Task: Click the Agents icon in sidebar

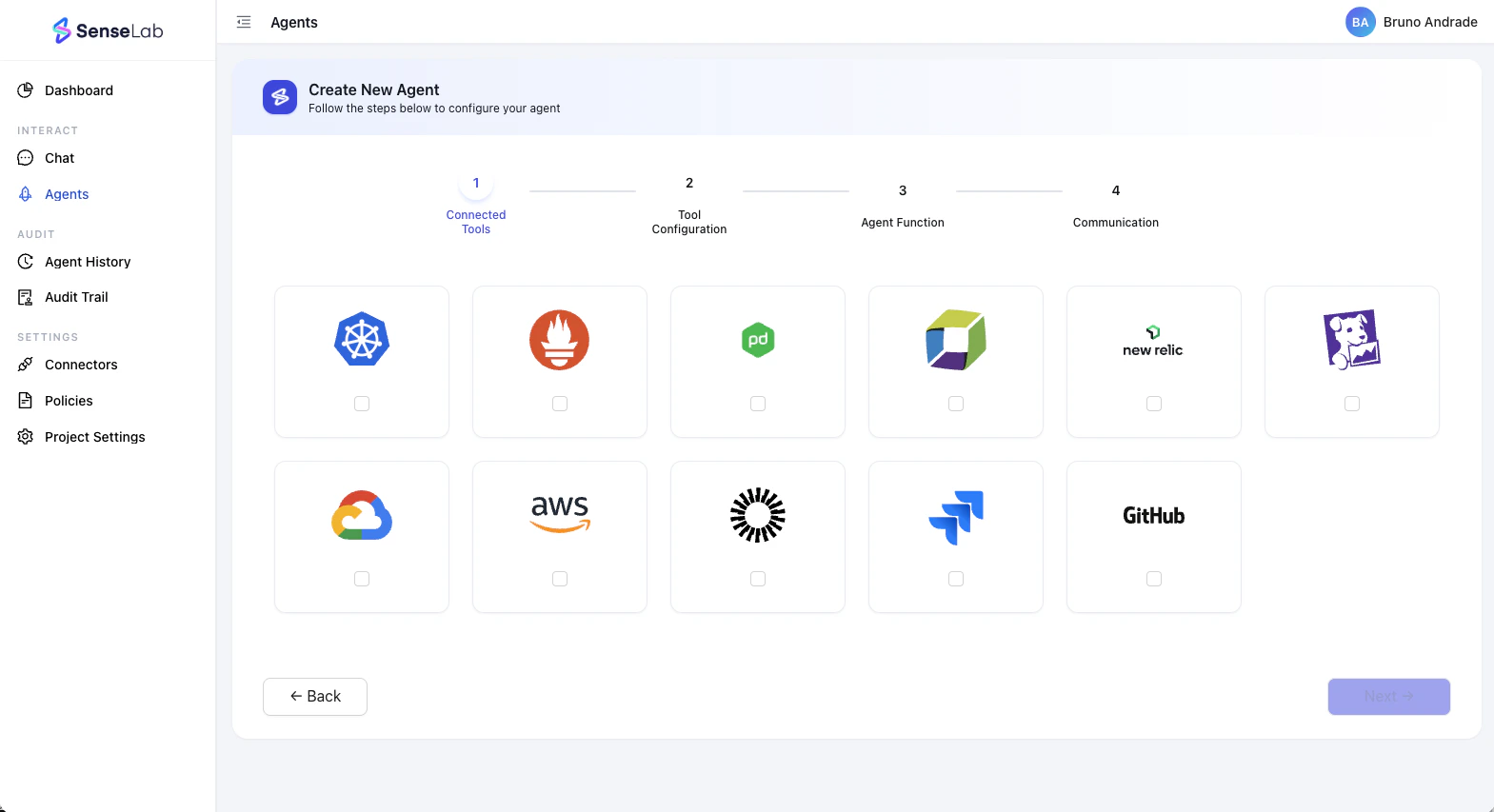Action: [x=26, y=194]
